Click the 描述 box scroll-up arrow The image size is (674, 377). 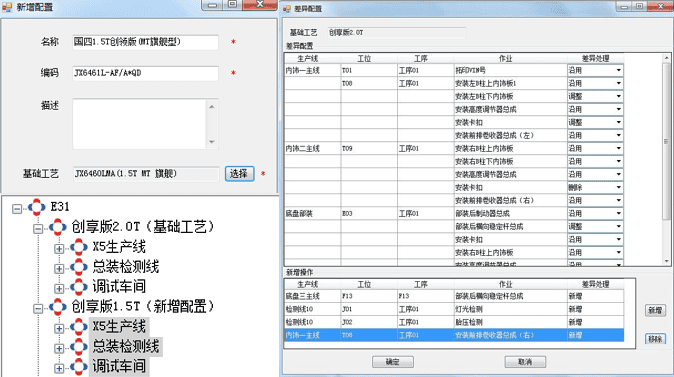click(212, 107)
